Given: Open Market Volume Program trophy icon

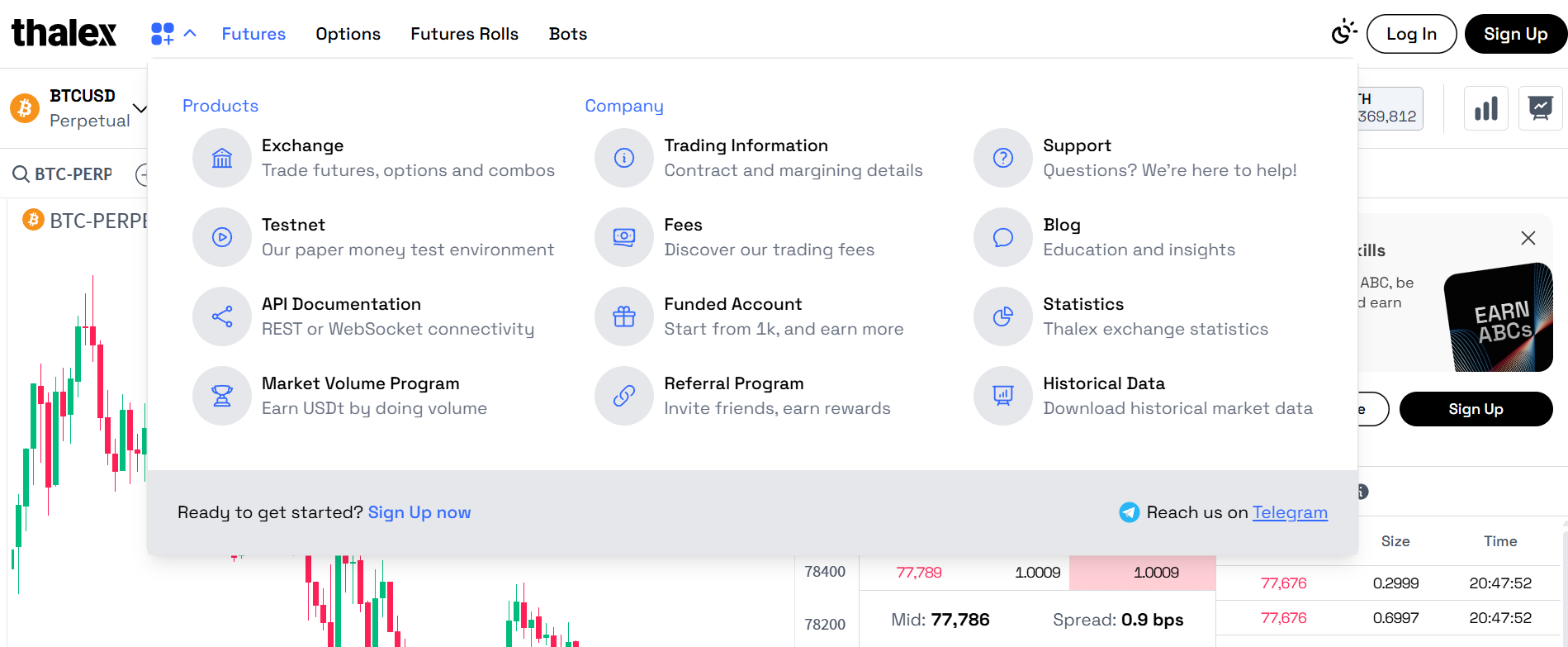Looking at the screenshot, I should 222,396.
